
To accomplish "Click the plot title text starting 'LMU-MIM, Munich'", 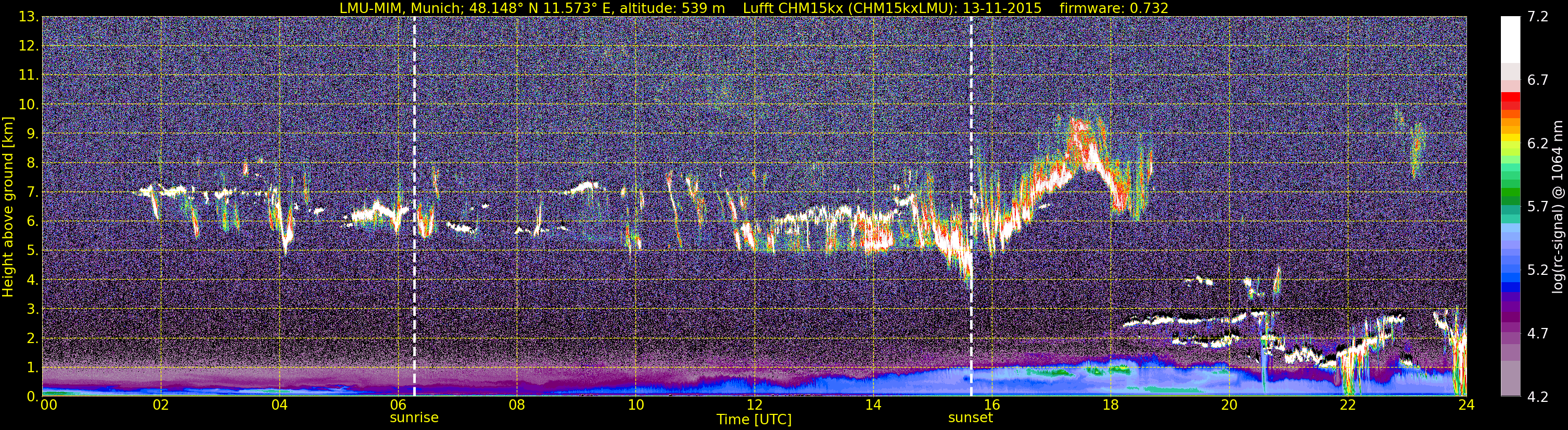I will coord(753,8).
